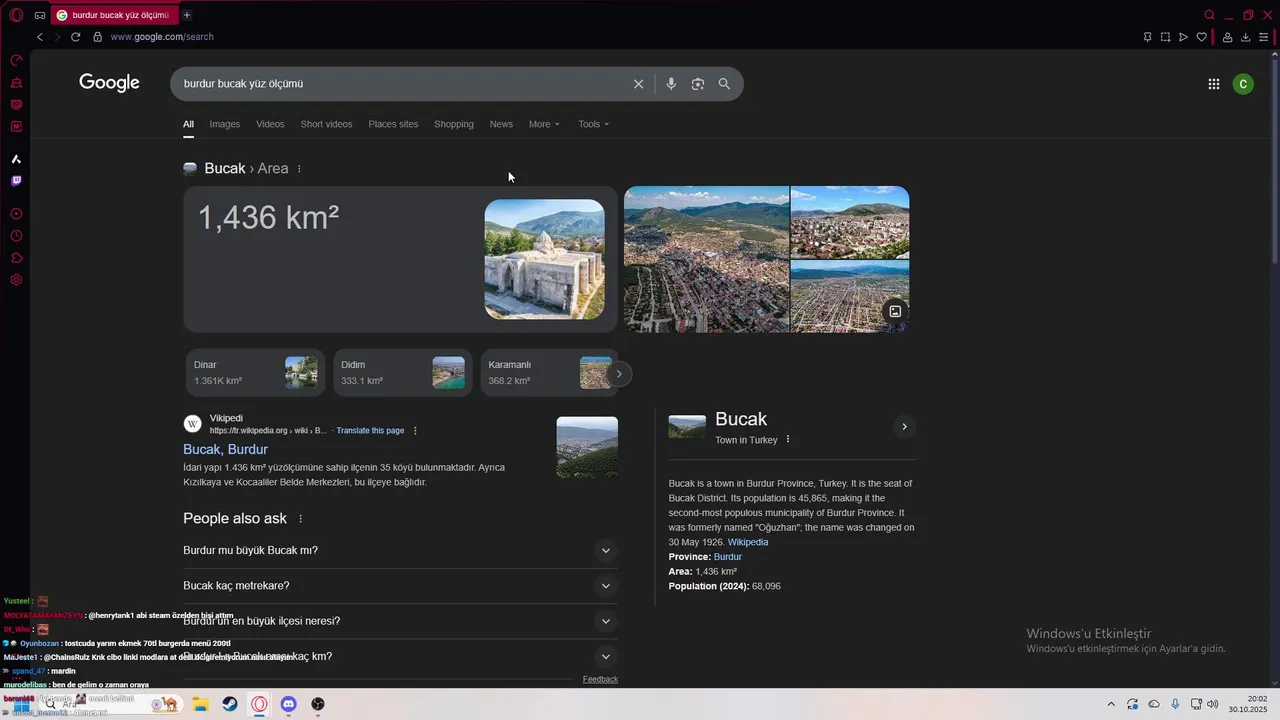This screenshot has width=1280, height=720.
Task: Select the Karamanlı area card
Action: [548, 373]
